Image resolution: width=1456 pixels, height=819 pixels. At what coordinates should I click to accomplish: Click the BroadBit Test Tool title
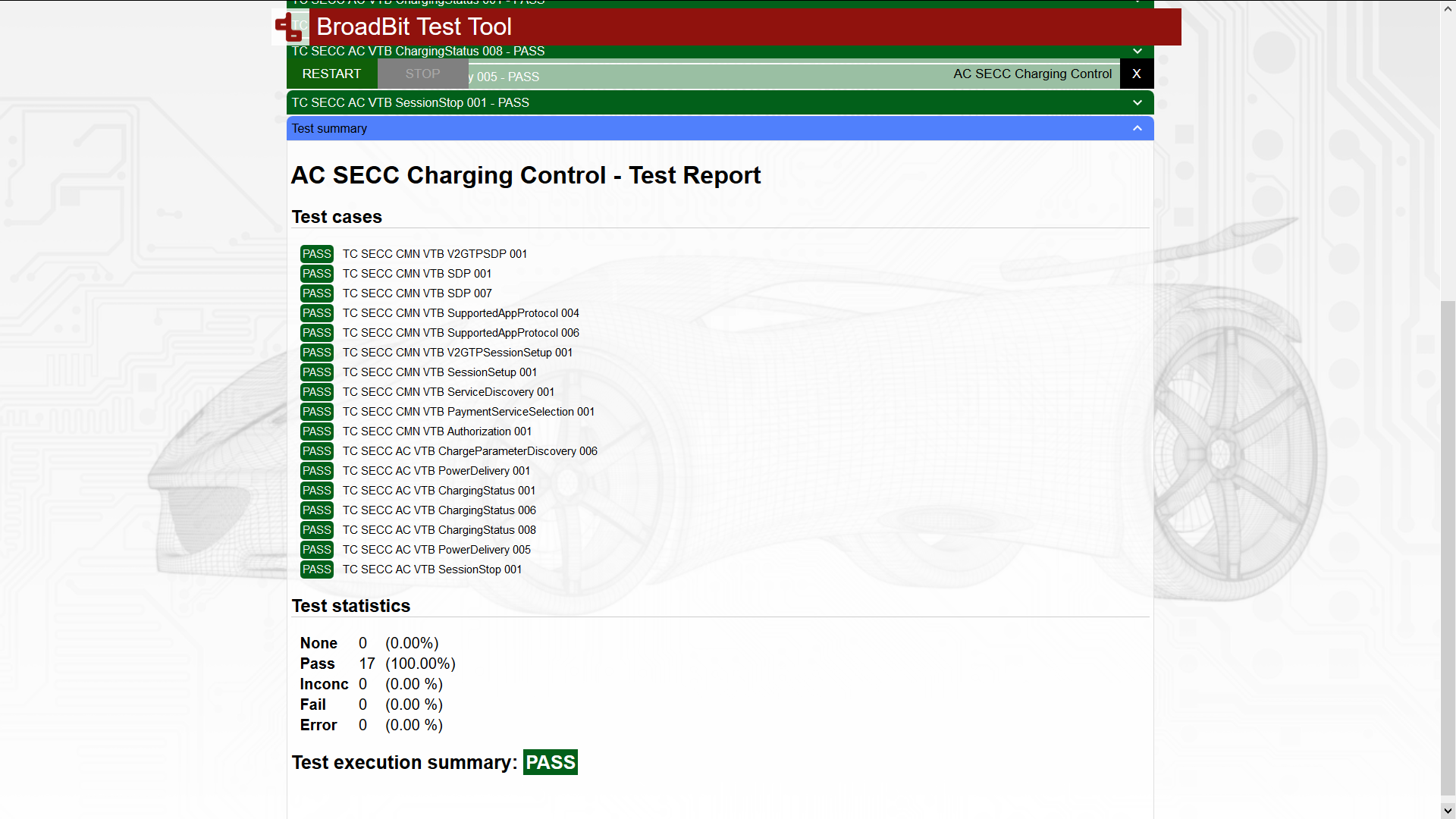[x=414, y=27]
